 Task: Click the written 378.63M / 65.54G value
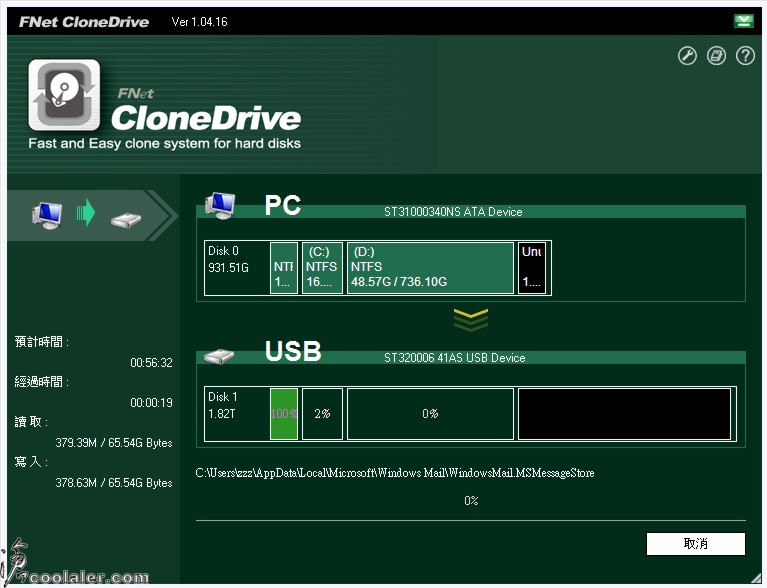coord(113,483)
